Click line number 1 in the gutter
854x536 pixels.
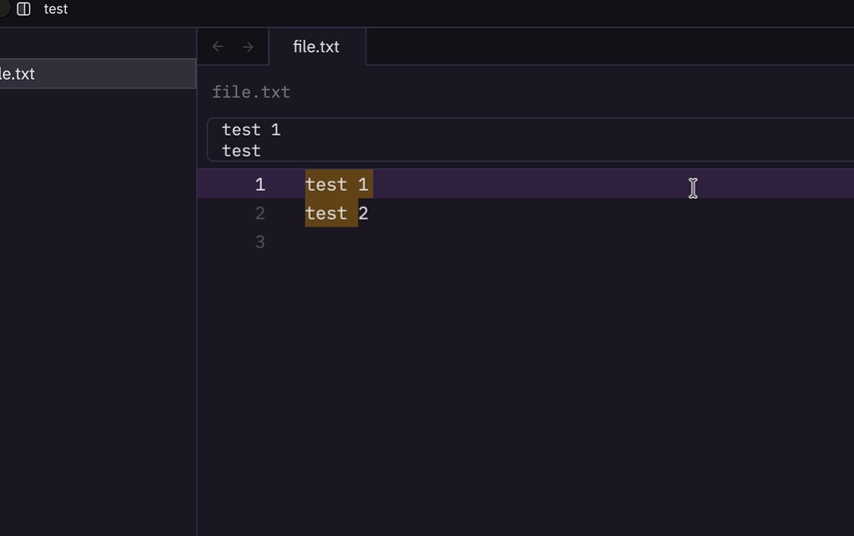tap(260, 185)
